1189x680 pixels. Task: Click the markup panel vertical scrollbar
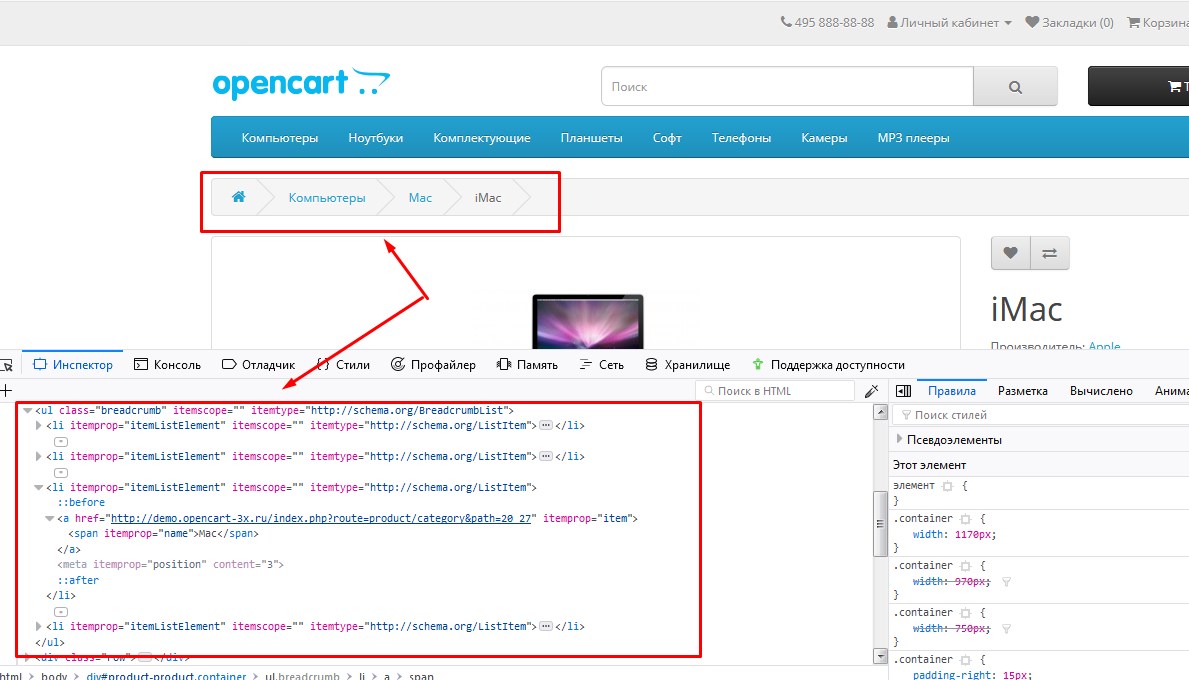tap(880, 530)
